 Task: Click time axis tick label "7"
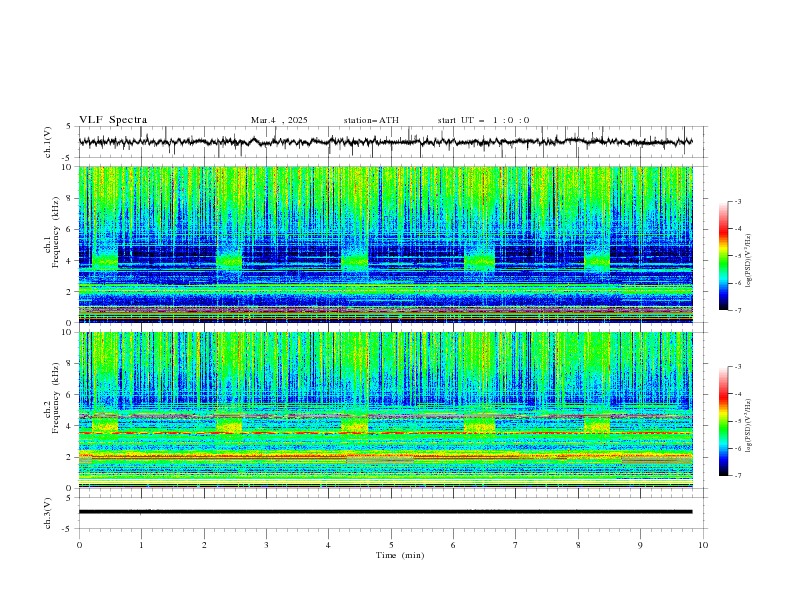coord(516,545)
